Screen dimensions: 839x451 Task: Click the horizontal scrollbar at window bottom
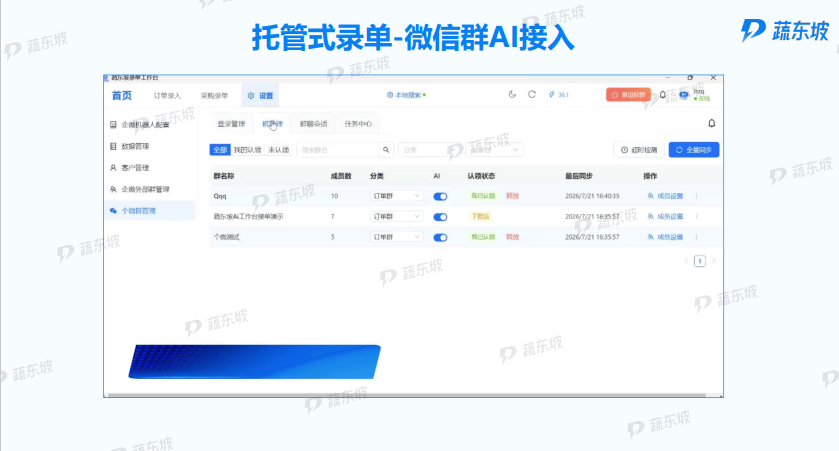click(407, 395)
